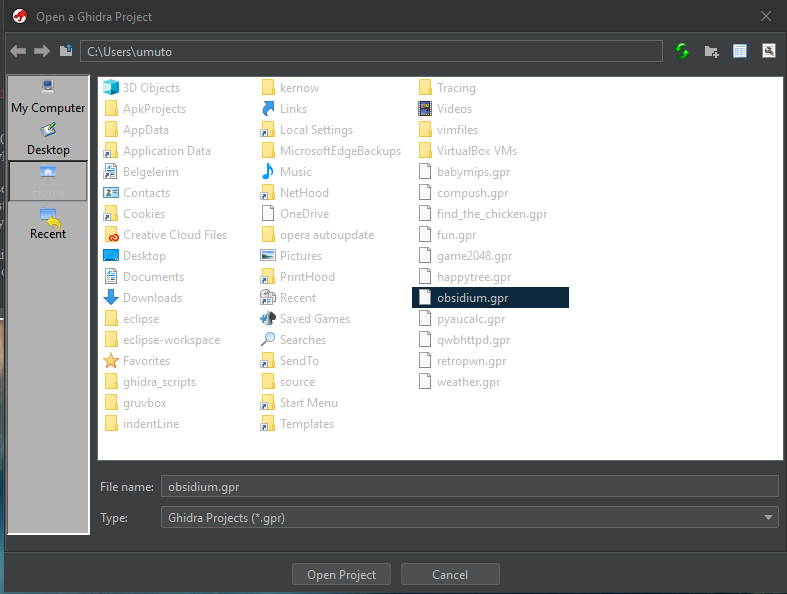787x594 pixels.
Task: Select the Documents icon
Action: click(111, 276)
